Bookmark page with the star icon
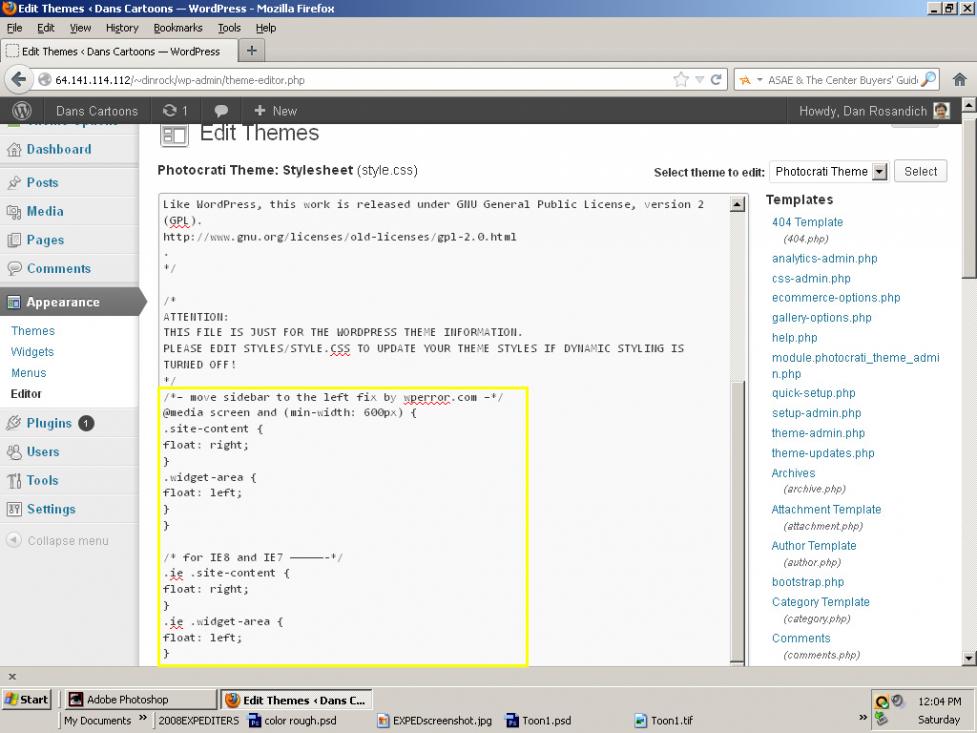 [681, 80]
